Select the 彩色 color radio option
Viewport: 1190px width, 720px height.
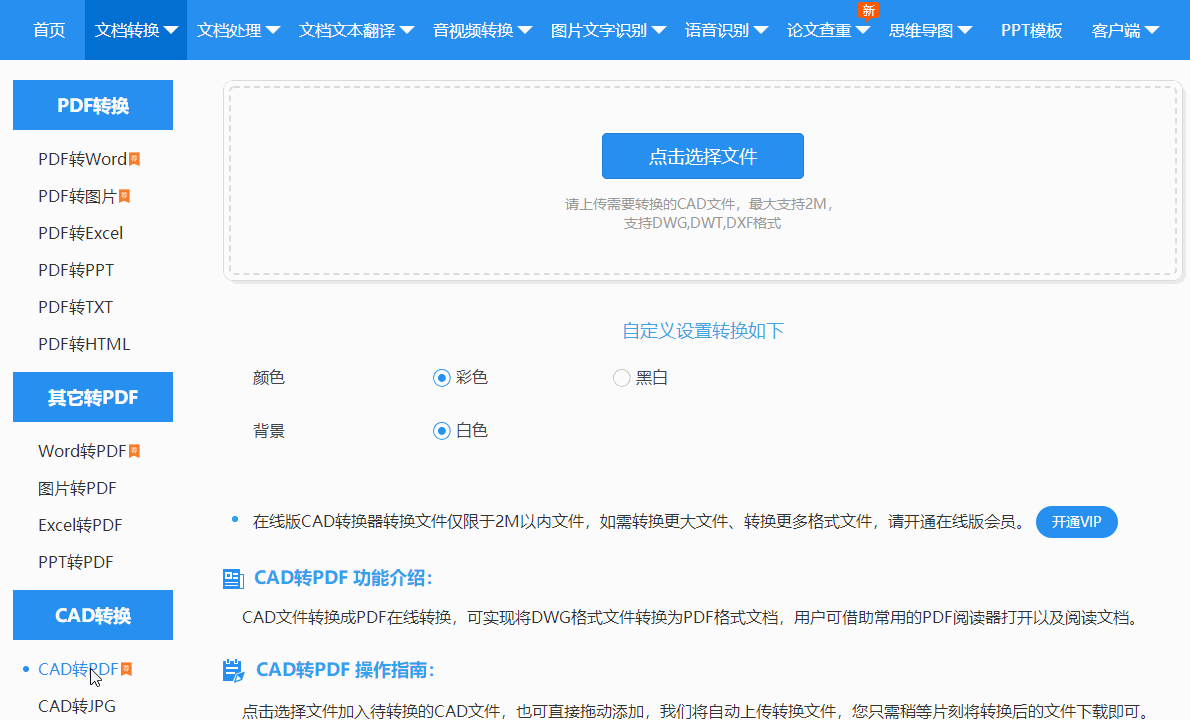click(x=442, y=378)
